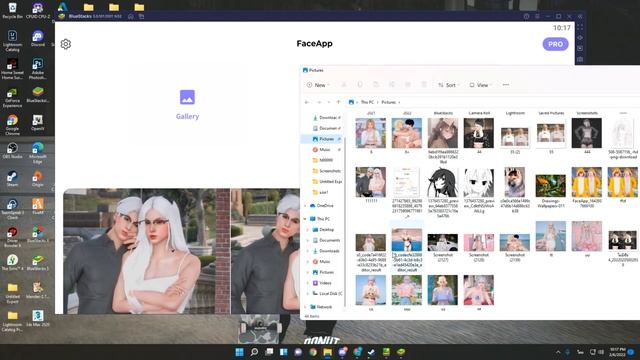This screenshot has height=360, width=640.
Task: Click the Rename icon in Explorer toolbar
Action: tap(391, 85)
